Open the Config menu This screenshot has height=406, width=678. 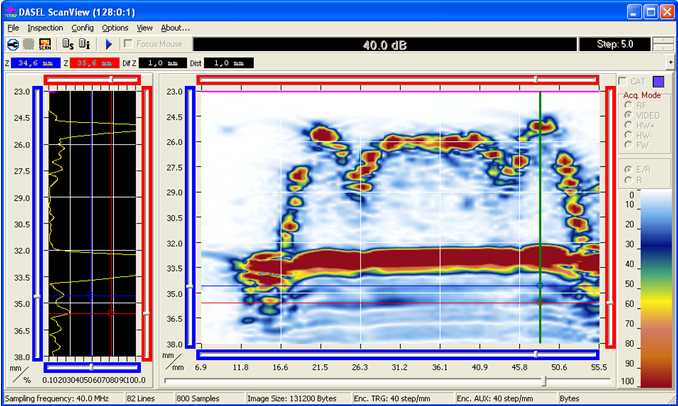pos(82,28)
